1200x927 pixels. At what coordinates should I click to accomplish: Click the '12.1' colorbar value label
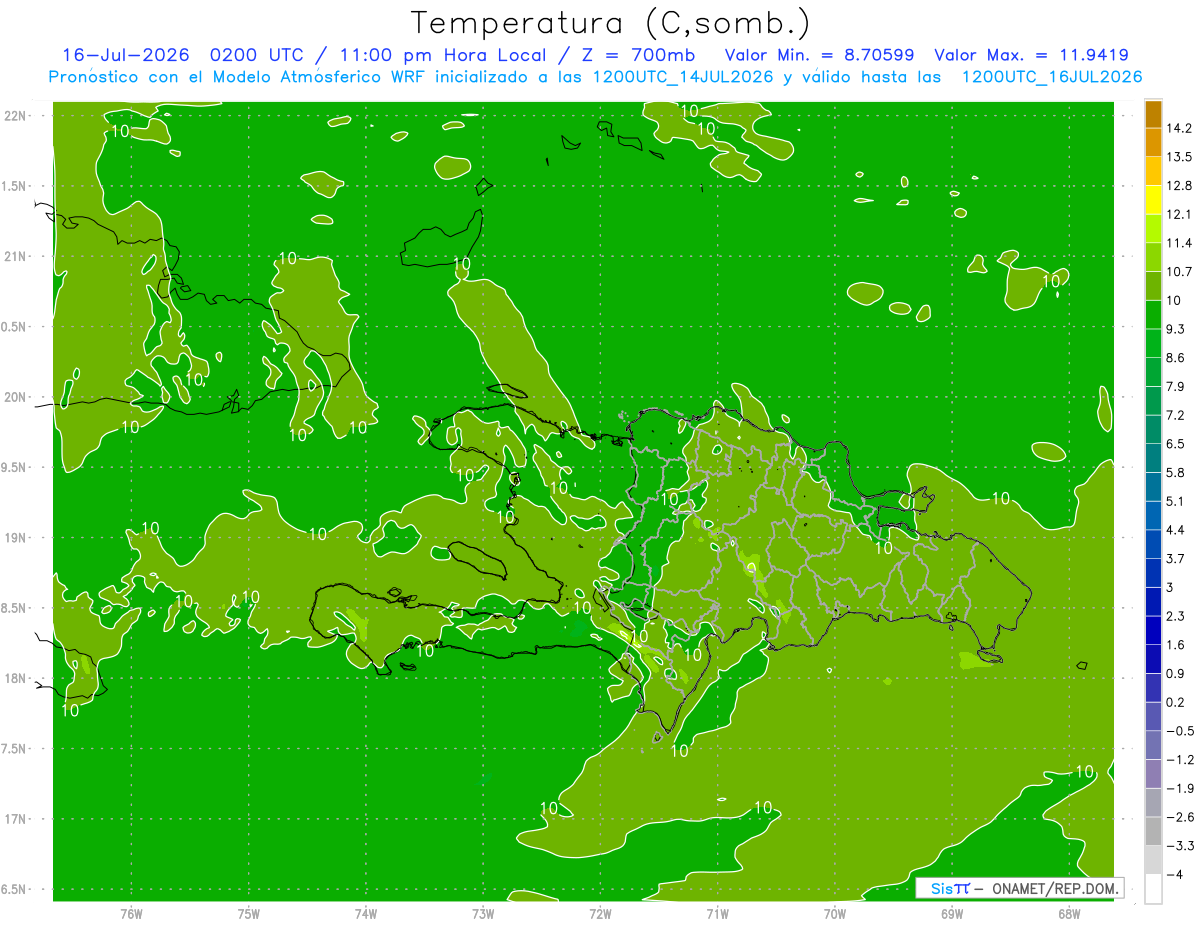coord(1179,214)
